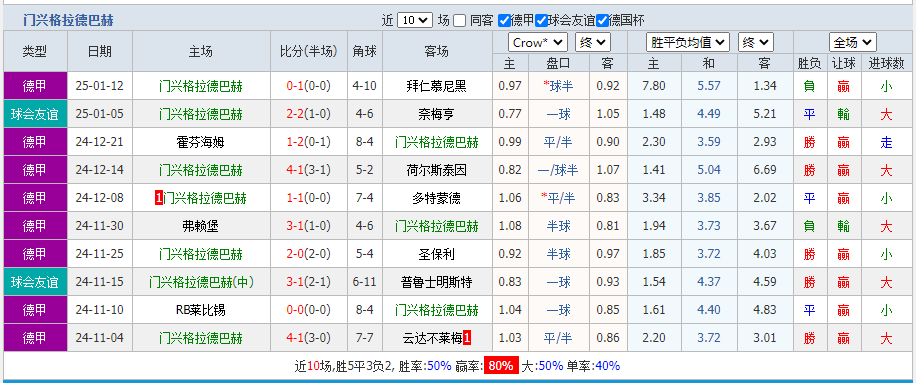Viewport: 916px width, 383px height.
Task: Click the 胜率 50% statistic
Action: [425, 366]
